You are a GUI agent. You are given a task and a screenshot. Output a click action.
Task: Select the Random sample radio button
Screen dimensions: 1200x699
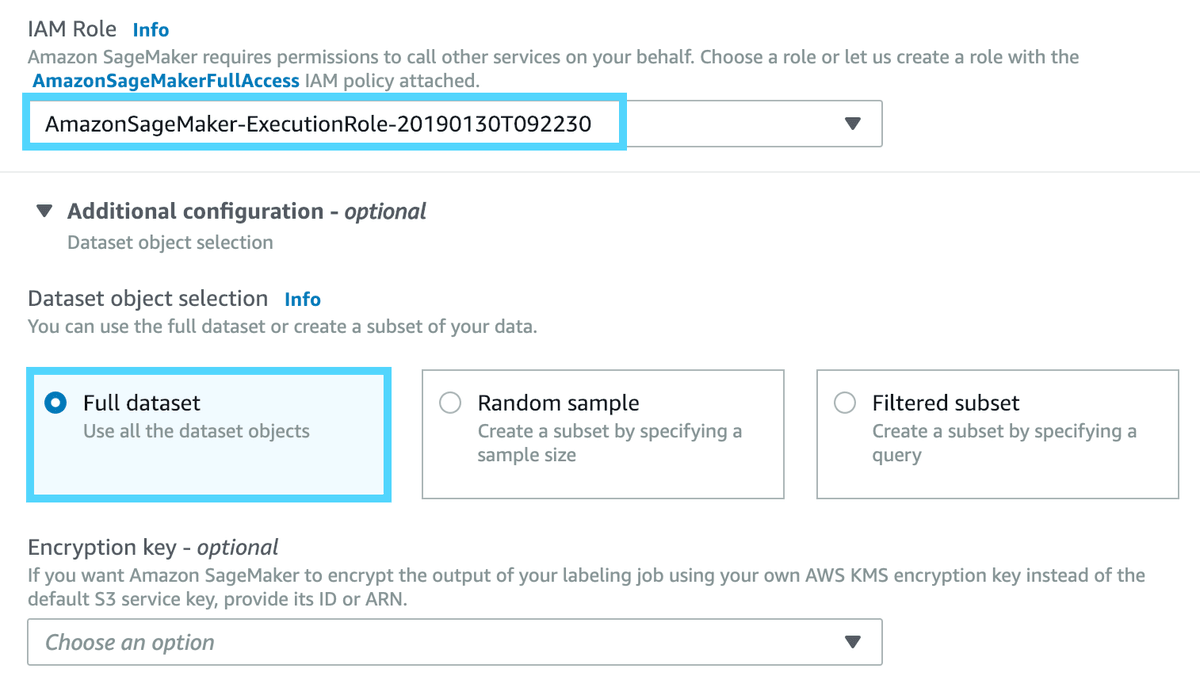(451, 403)
